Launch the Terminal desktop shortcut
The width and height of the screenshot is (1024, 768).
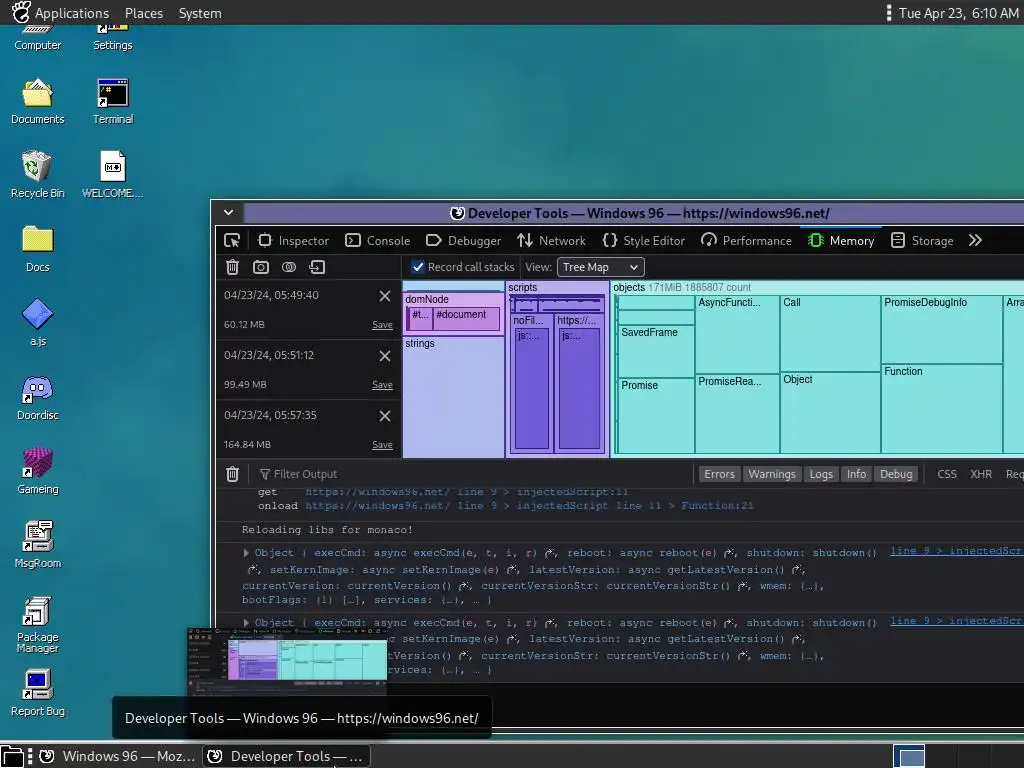tap(112, 101)
